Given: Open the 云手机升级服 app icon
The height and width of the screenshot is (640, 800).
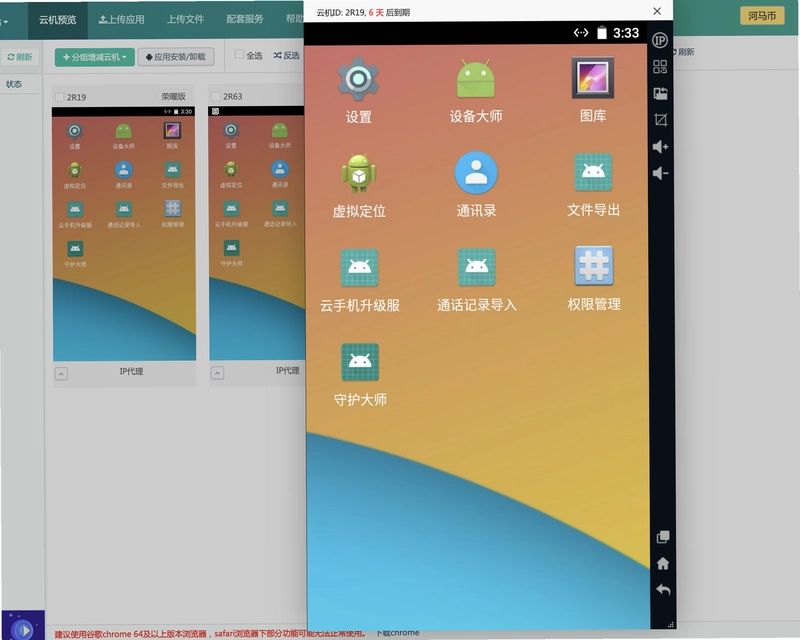Looking at the screenshot, I should pos(360,268).
